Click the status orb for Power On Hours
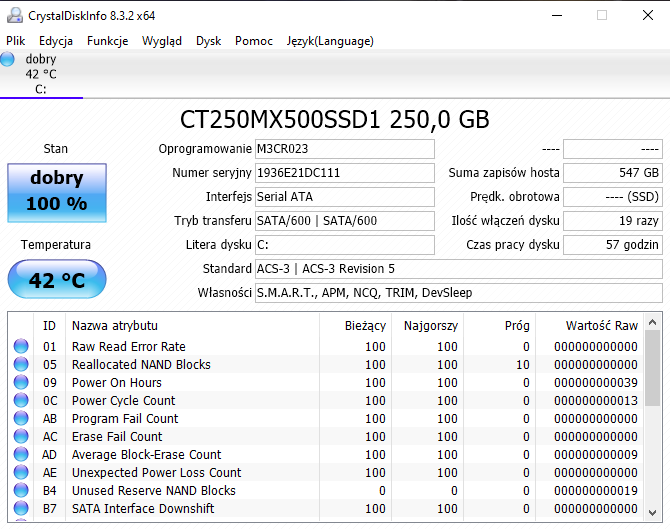 [x=21, y=382]
